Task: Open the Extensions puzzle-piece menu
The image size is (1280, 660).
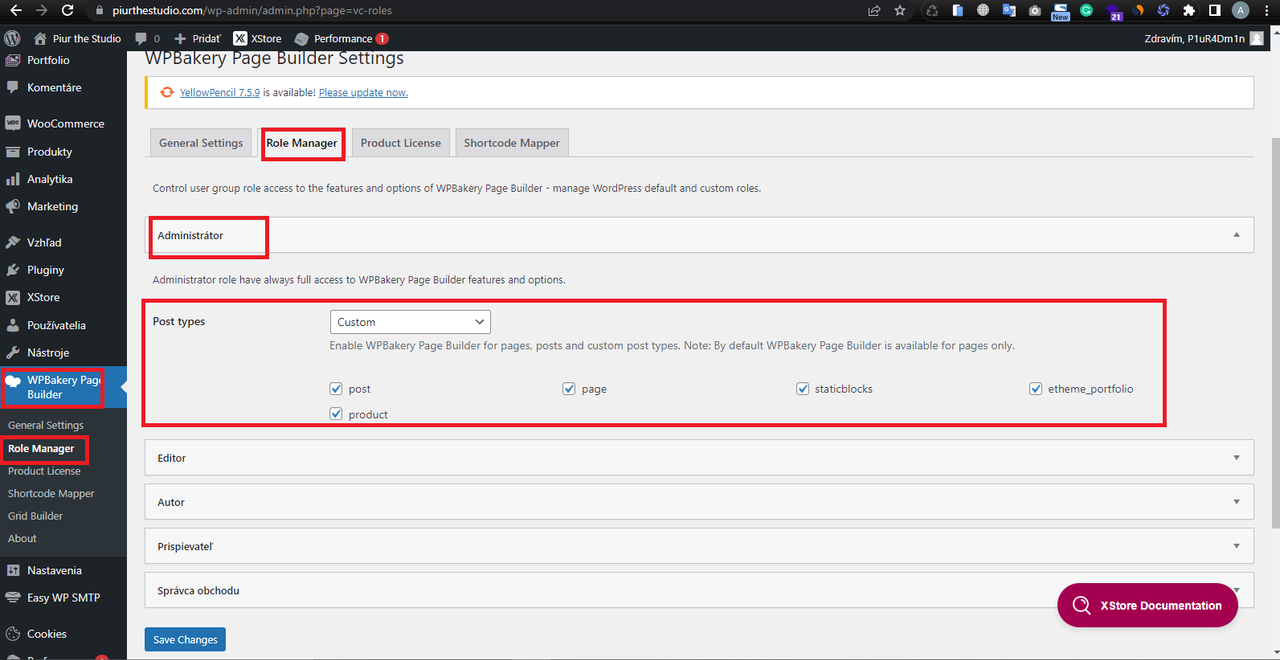Action: 1189,10
